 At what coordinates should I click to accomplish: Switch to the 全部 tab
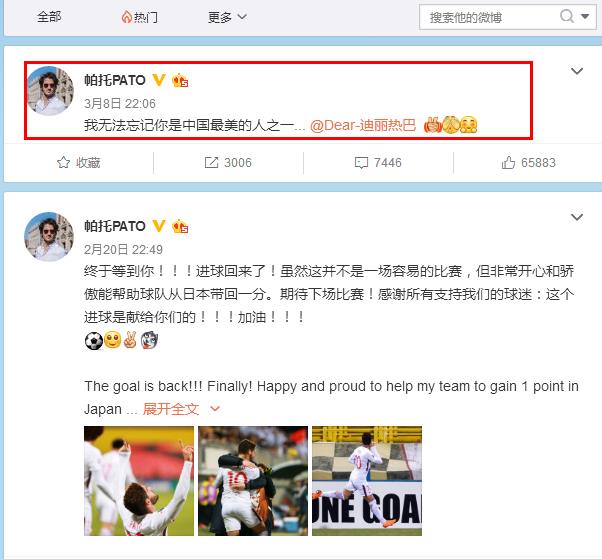point(49,17)
